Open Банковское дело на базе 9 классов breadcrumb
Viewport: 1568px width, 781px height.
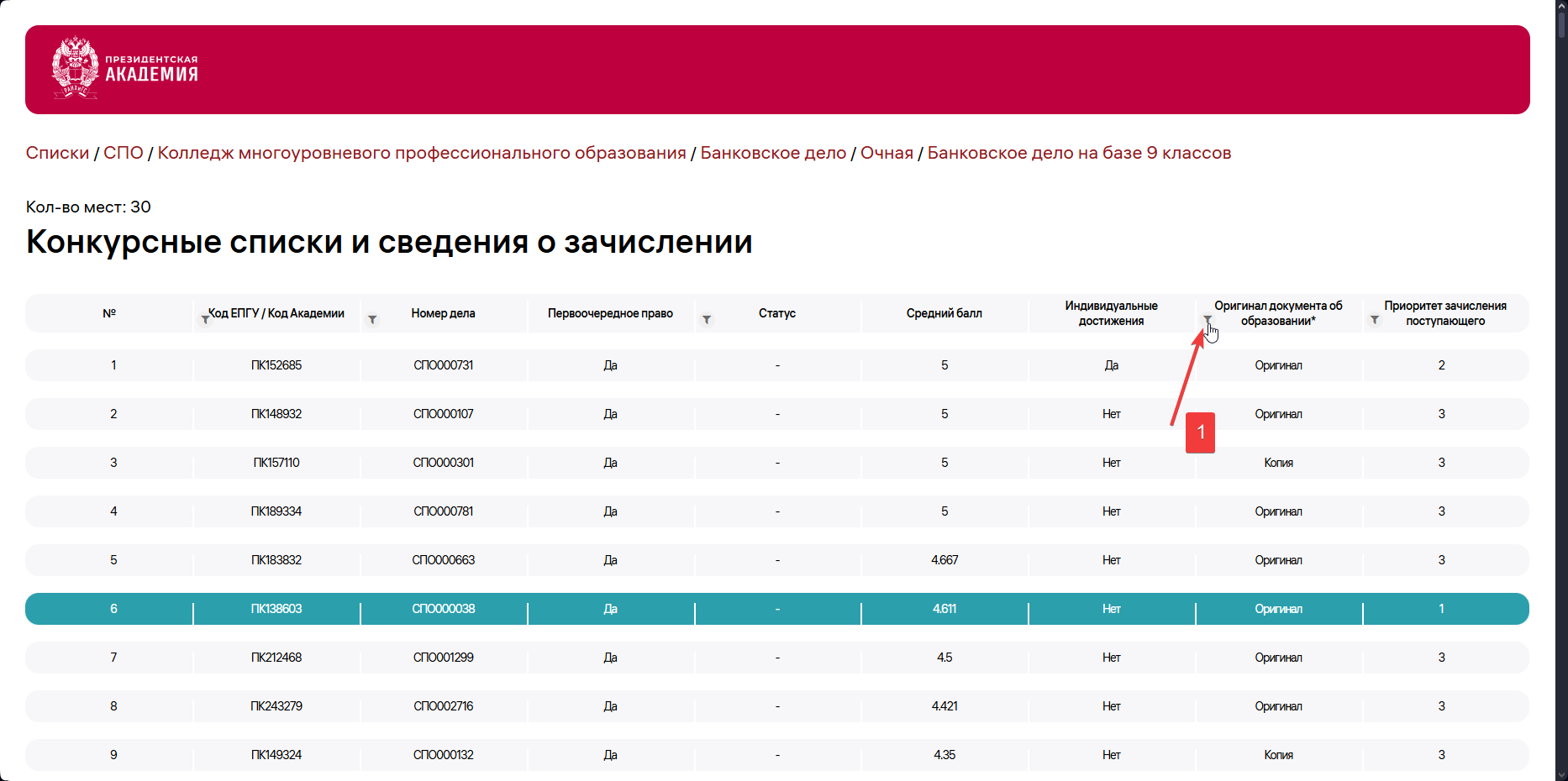1078,153
